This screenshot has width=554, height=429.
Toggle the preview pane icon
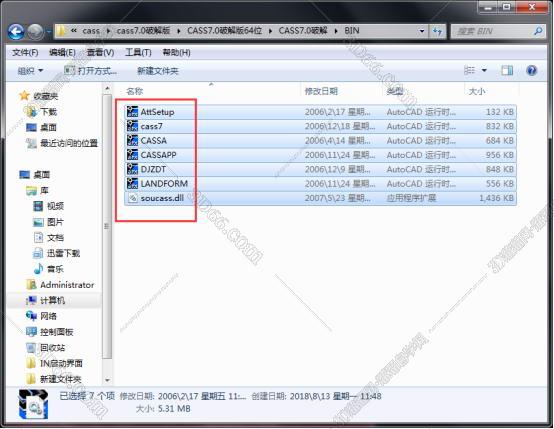coord(507,71)
